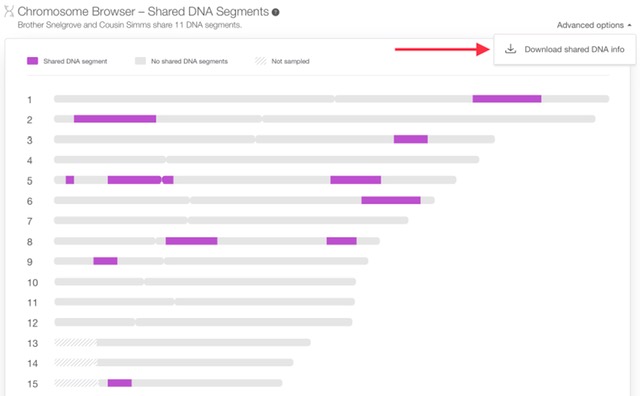Click the purple Shared DNA segment legend swatch
640x396 pixels.
click(32, 61)
